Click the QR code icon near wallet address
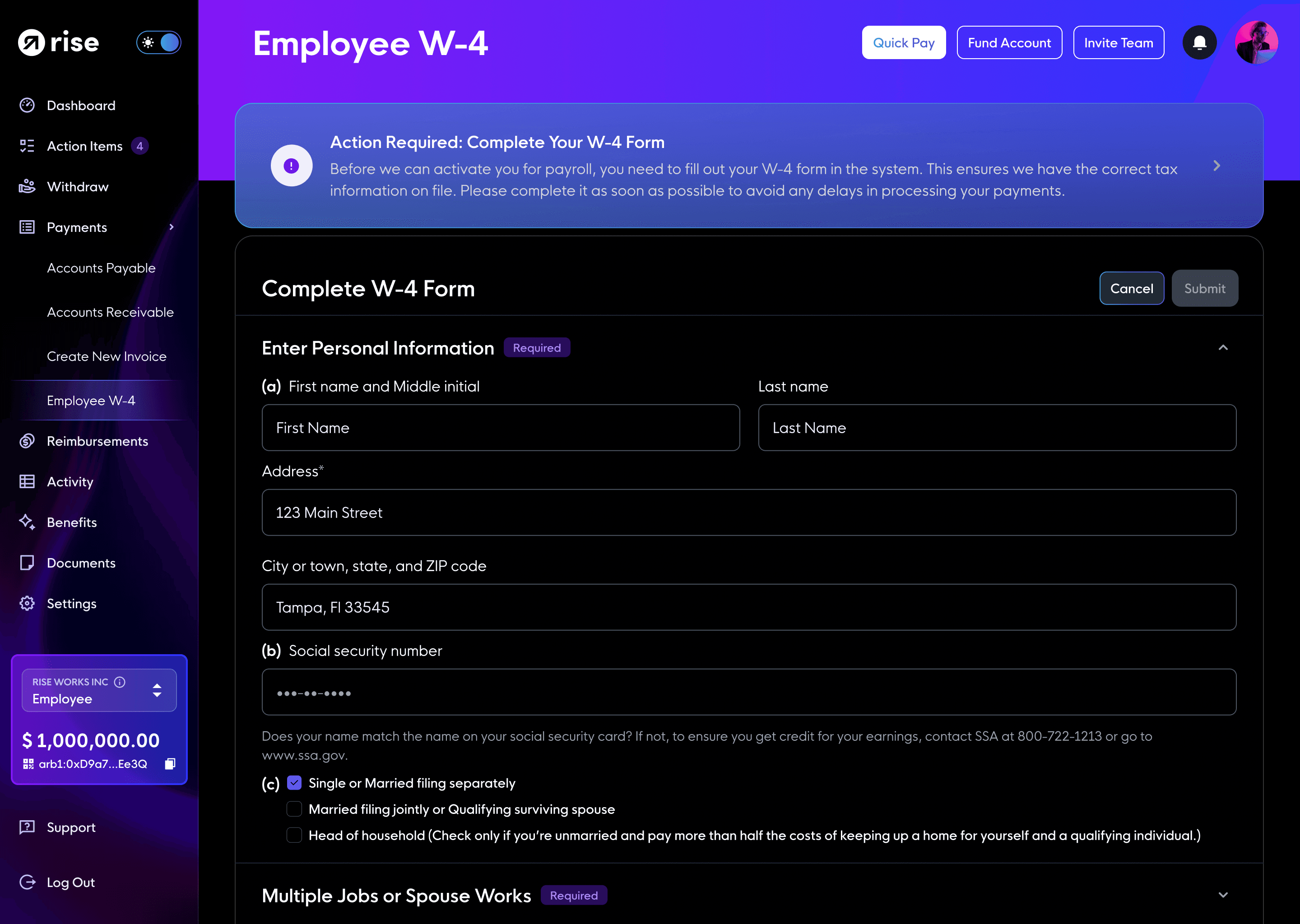Image resolution: width=1300 pixels, height=924 pixels. pos(28,763)
